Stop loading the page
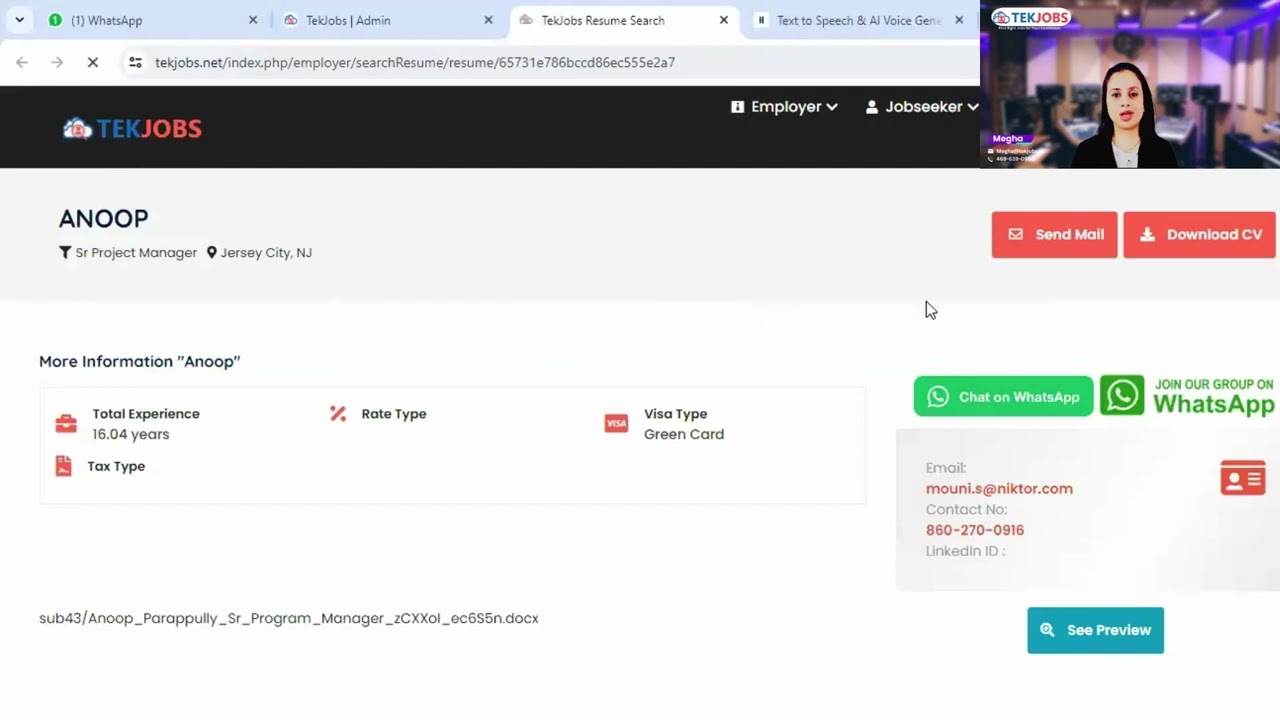 [x=92, y=62]
